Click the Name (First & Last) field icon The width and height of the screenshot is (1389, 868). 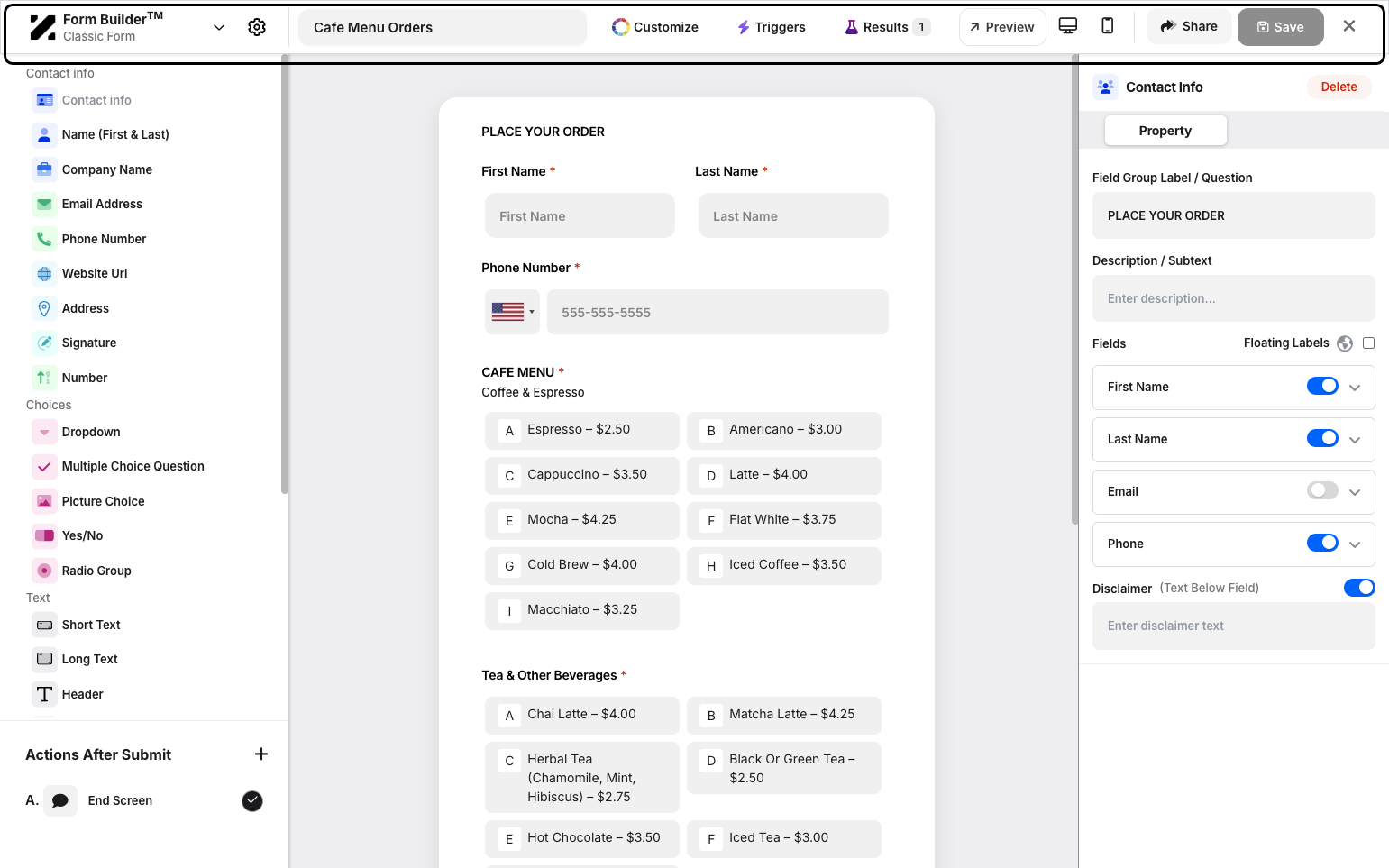44,134
